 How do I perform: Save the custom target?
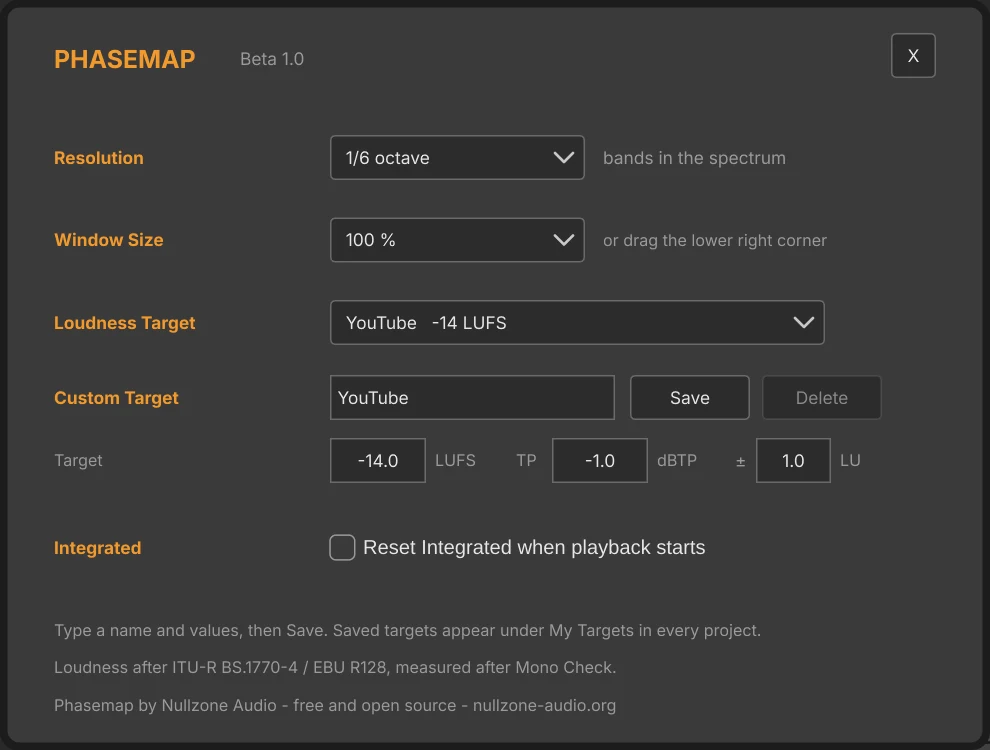pyautogui.click(x=689, y=398)
